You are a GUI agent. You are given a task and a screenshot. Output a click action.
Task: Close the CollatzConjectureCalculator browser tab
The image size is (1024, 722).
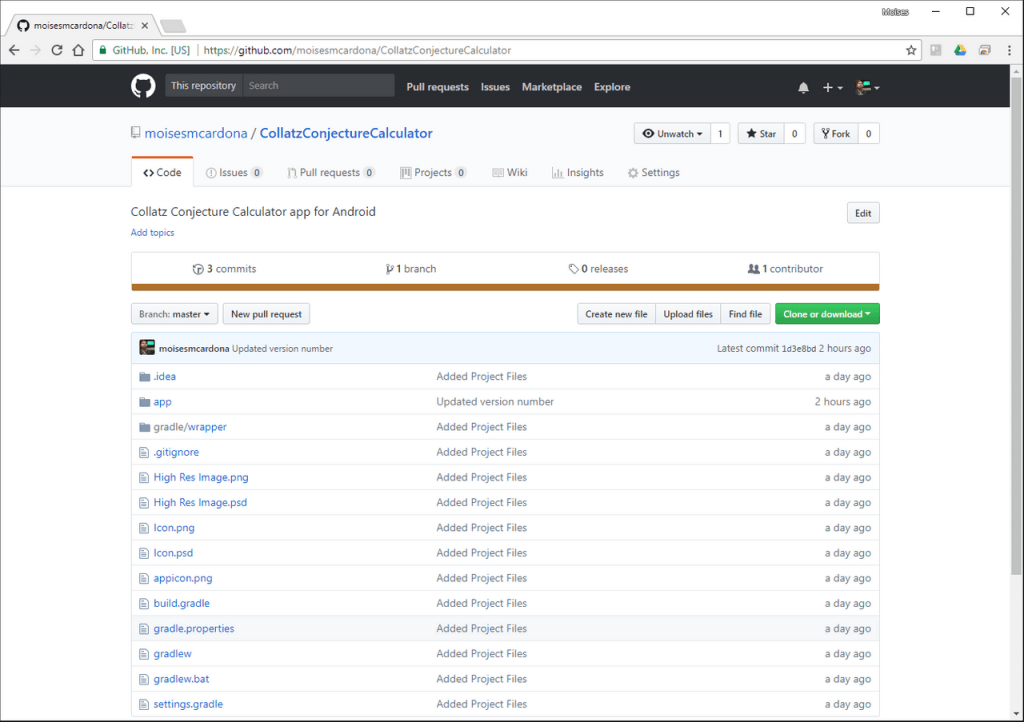pyautogui.click(x=144, y=25)
